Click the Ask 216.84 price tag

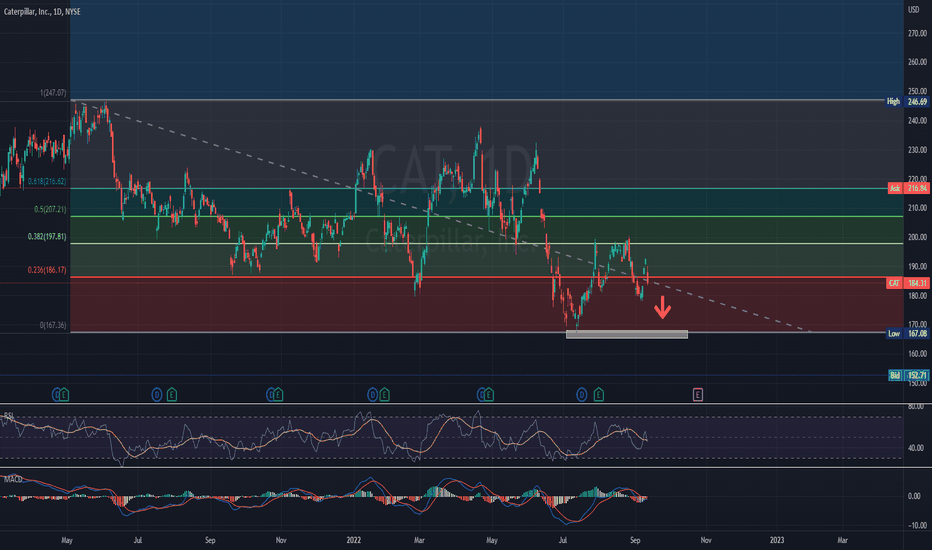tap(908, 188)
